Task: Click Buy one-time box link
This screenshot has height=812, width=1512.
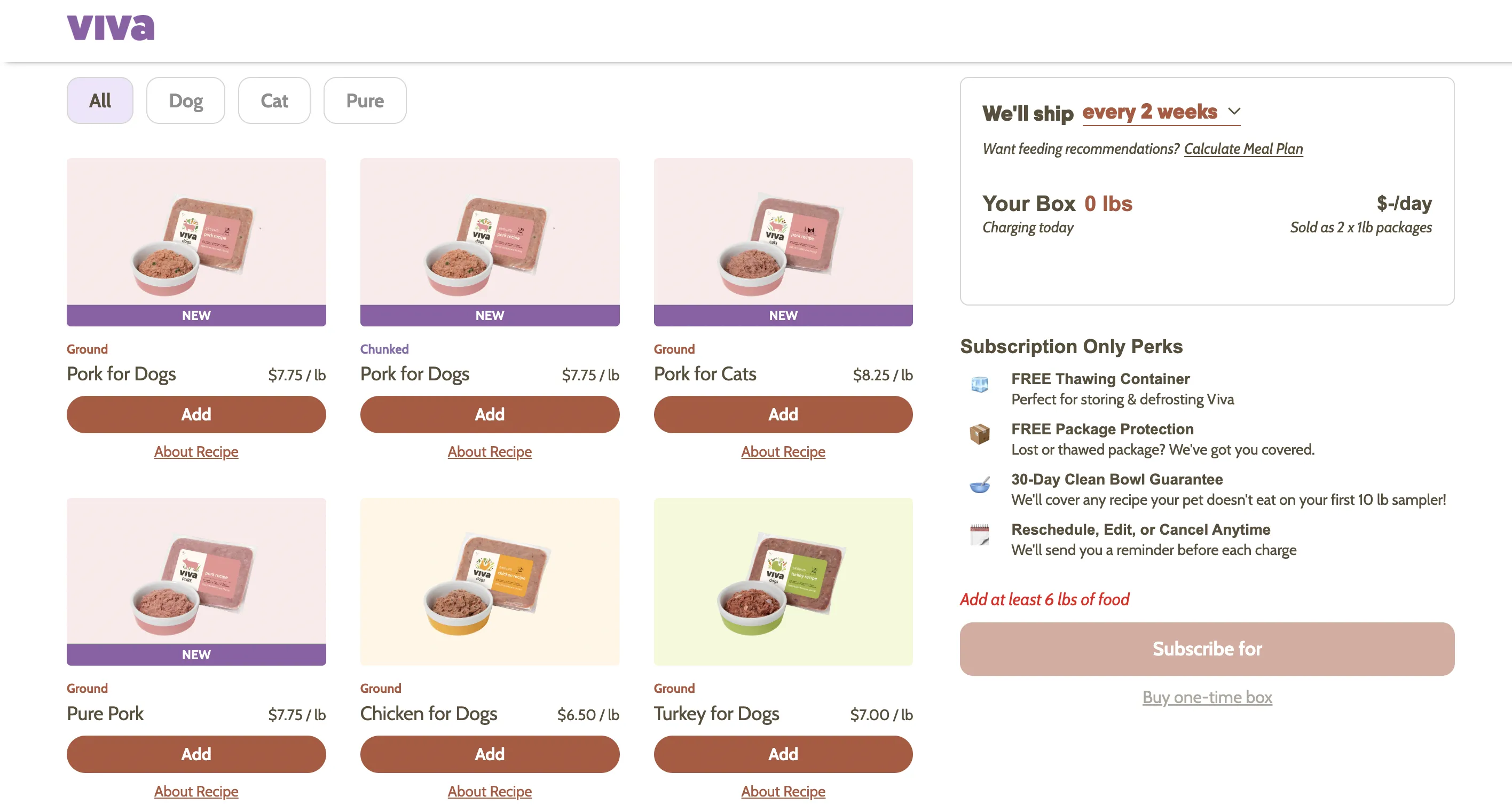Action: pyautogui.click(x=1207, y=697)
